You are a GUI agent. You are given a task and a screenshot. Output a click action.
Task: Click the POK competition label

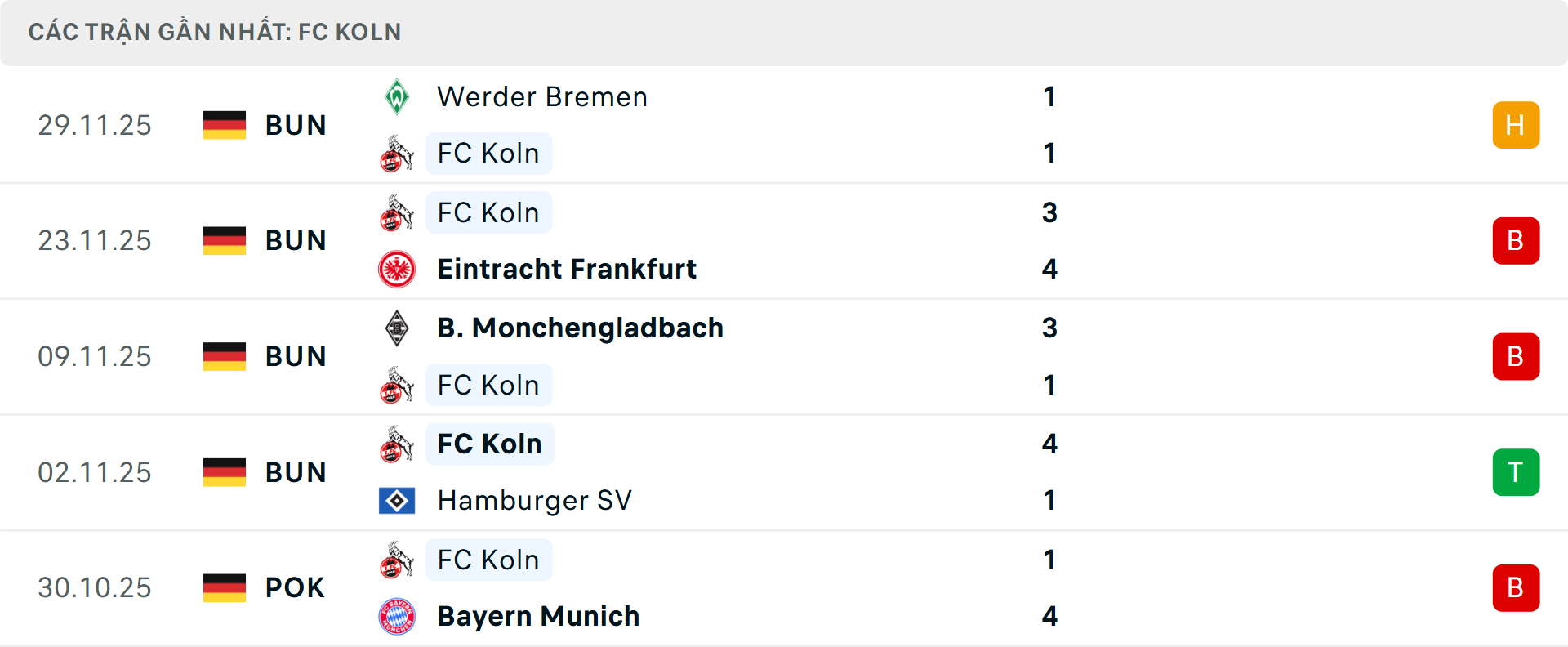295,587
